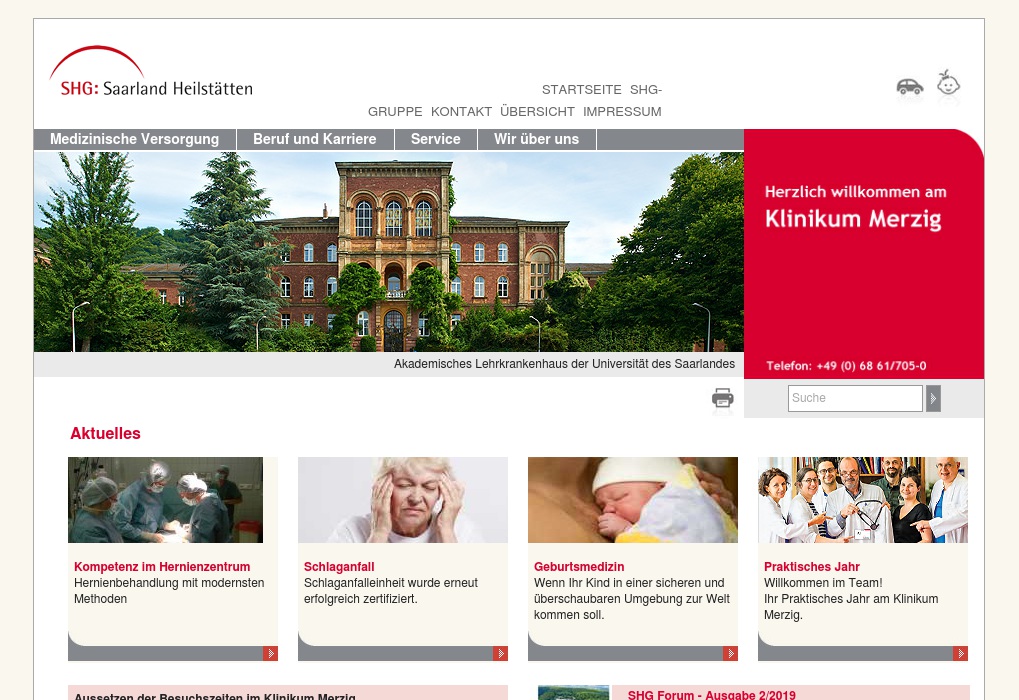Screen dimensions: 1019x700
Task: Click the SHG Saarland Heilstätten logo
Action: (150, 73)
